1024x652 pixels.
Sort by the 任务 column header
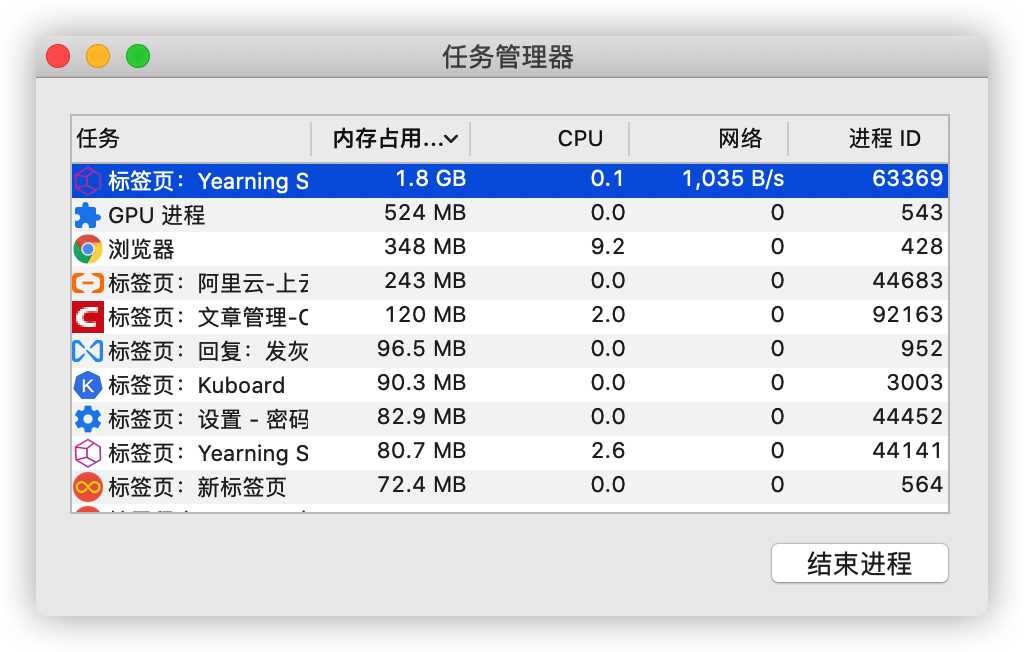(191, 139)
